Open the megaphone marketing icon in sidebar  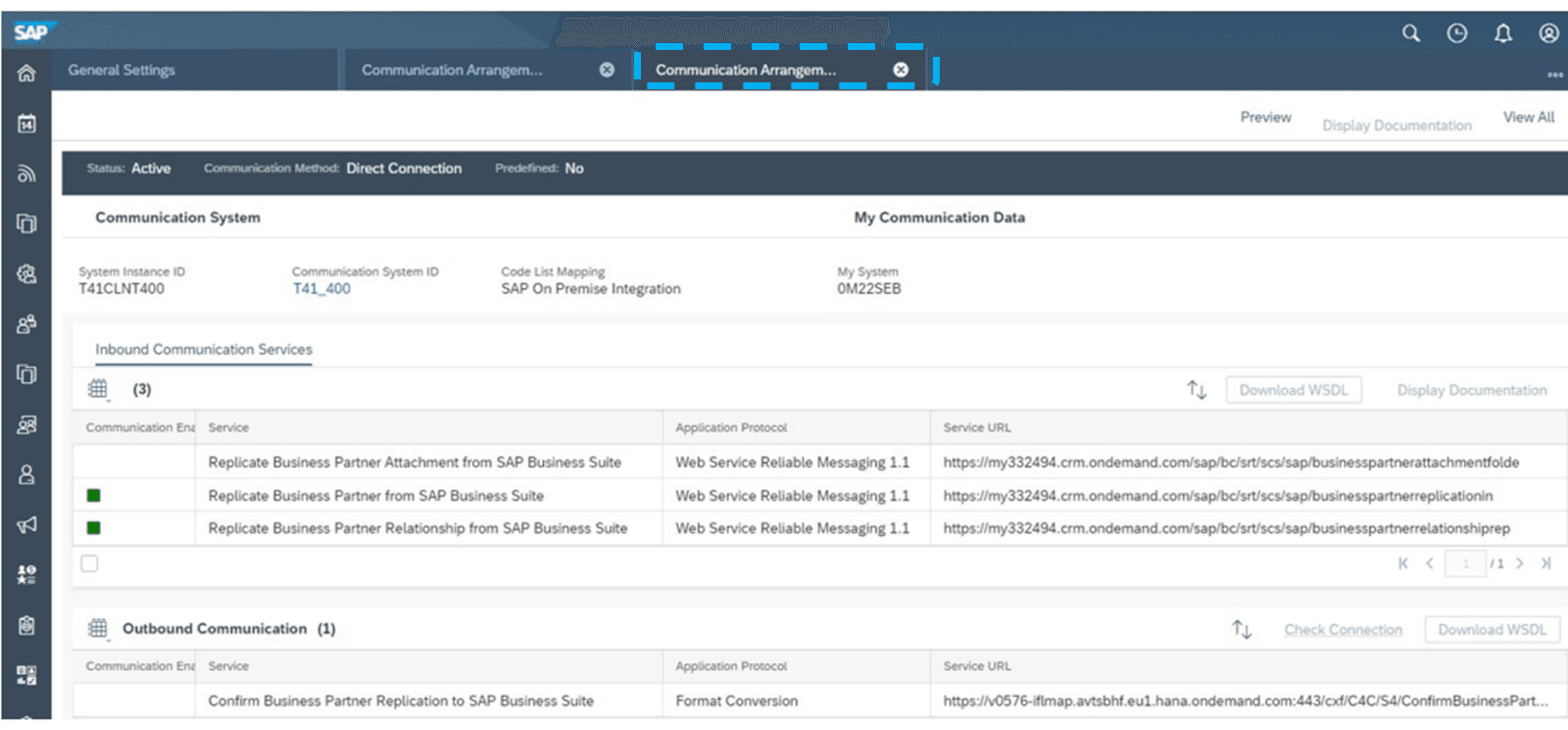26,524
